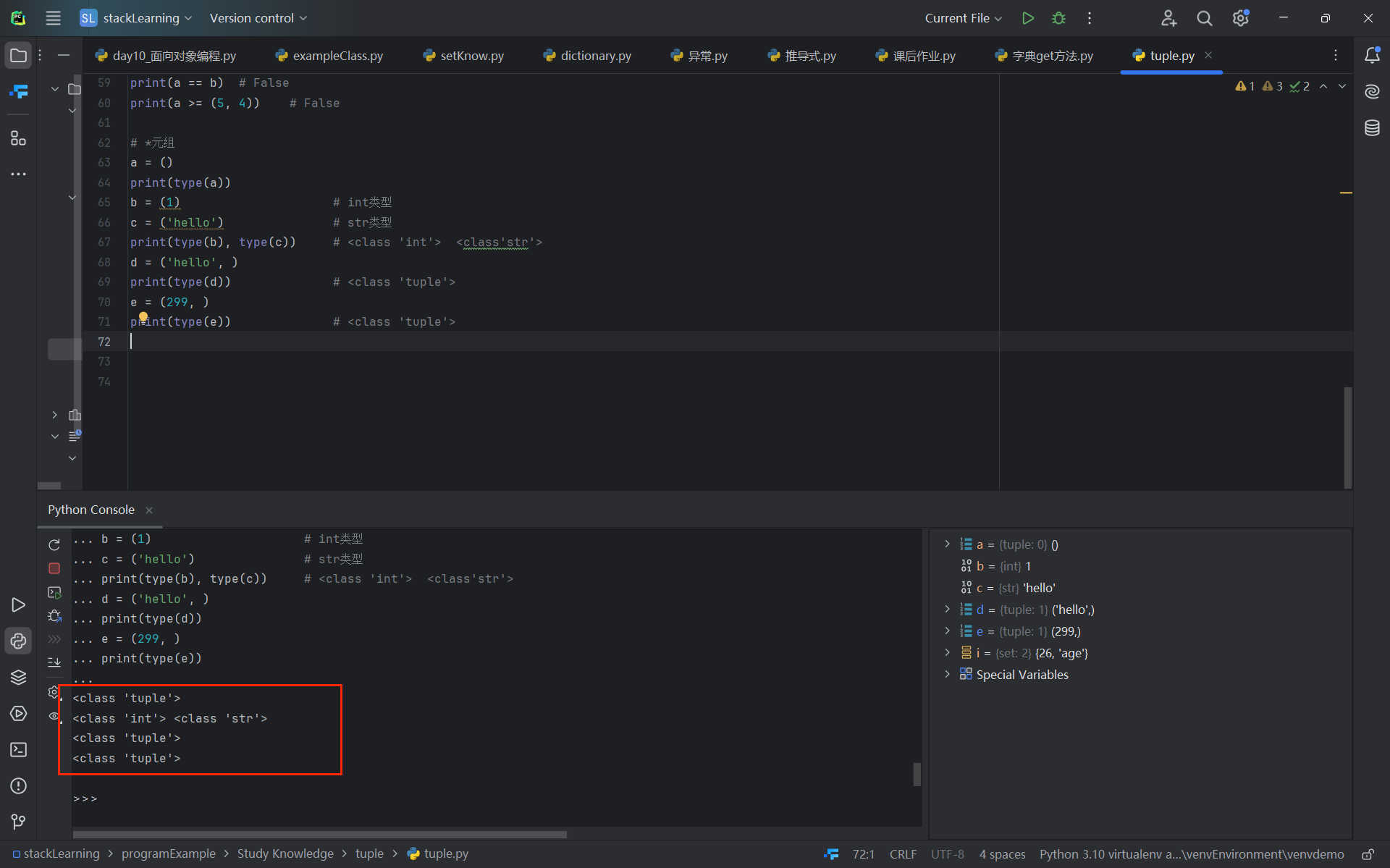1390x868 pixels.
Task: Toggle the Project tool window folder icon
Action: point(19,56)
